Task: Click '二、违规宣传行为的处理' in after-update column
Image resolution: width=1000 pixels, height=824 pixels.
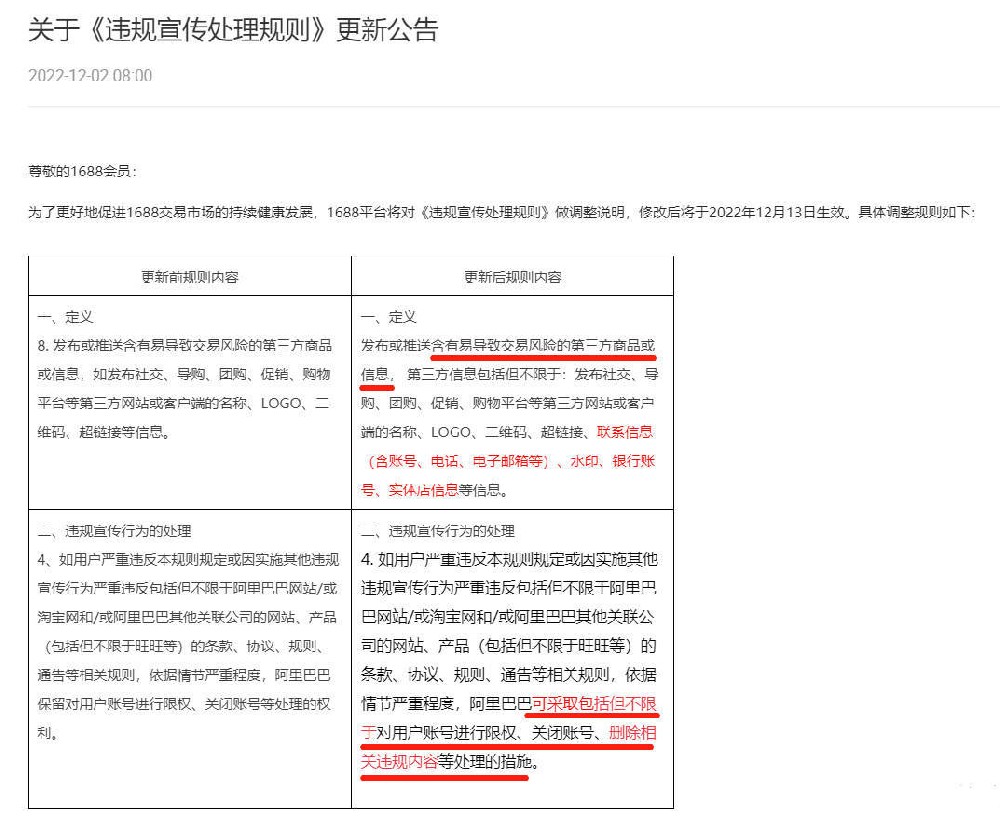Action: (x=438, y=531)
